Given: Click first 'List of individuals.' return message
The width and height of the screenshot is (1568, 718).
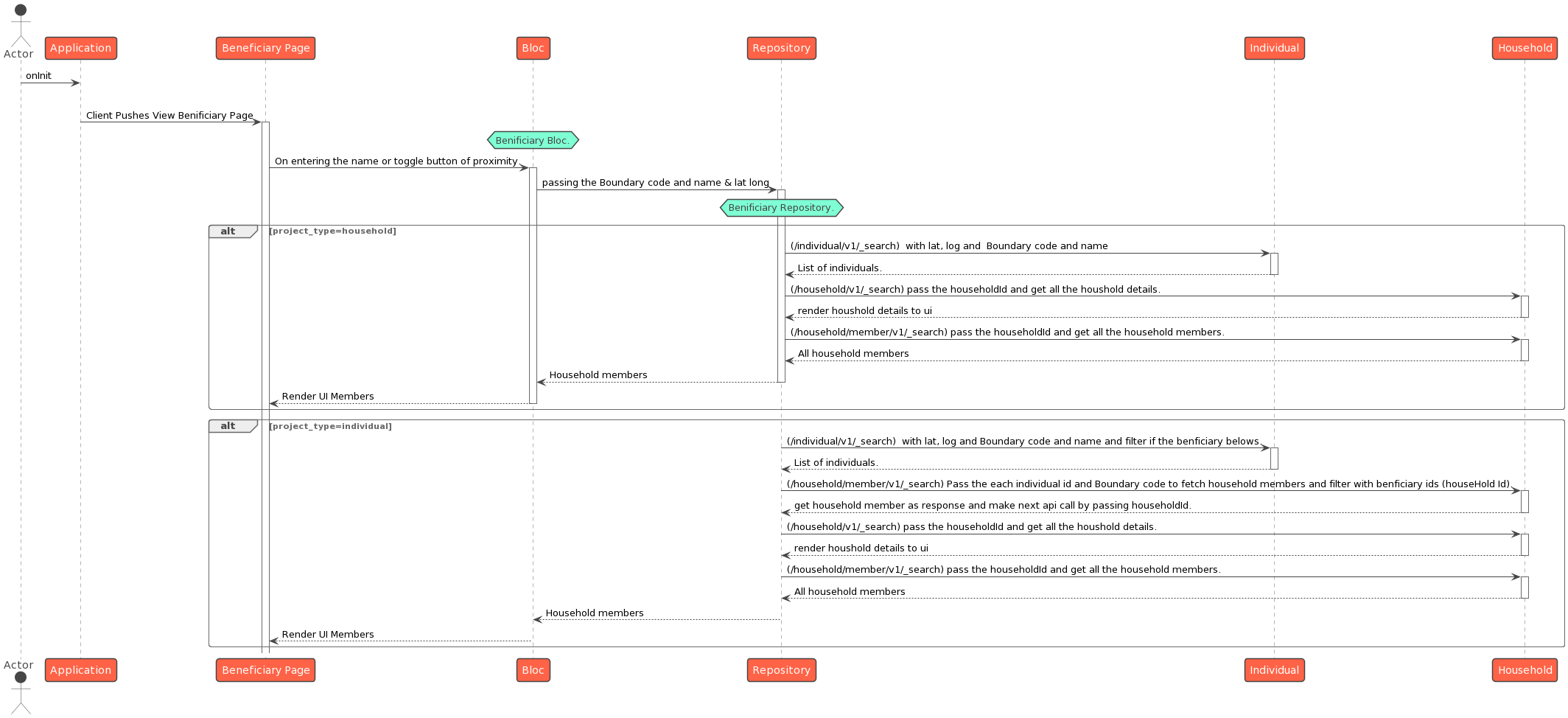Looking at the screenshot, I should click(839, 268).
